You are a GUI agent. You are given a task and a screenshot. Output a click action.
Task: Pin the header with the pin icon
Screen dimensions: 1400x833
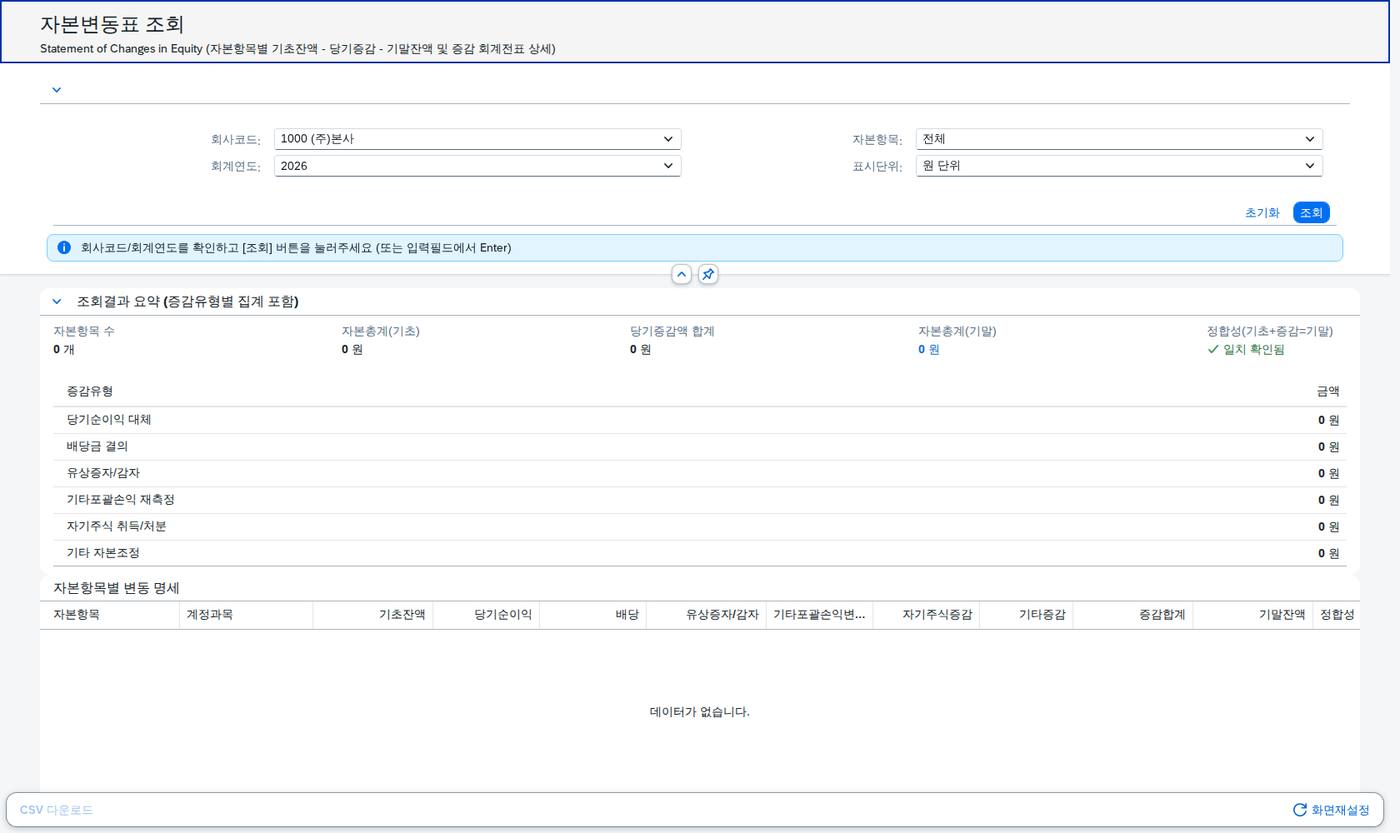point(708,274)
